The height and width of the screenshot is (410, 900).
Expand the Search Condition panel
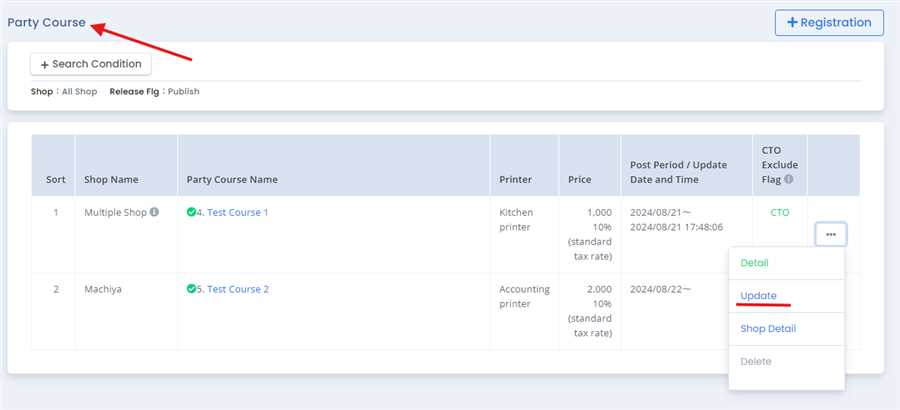click(x=91, y=64)
